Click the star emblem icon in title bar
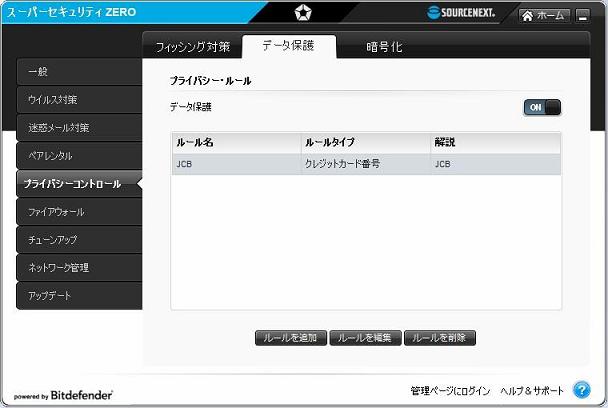Viewport: 608px width, 408px height. [x=302, y=13]
